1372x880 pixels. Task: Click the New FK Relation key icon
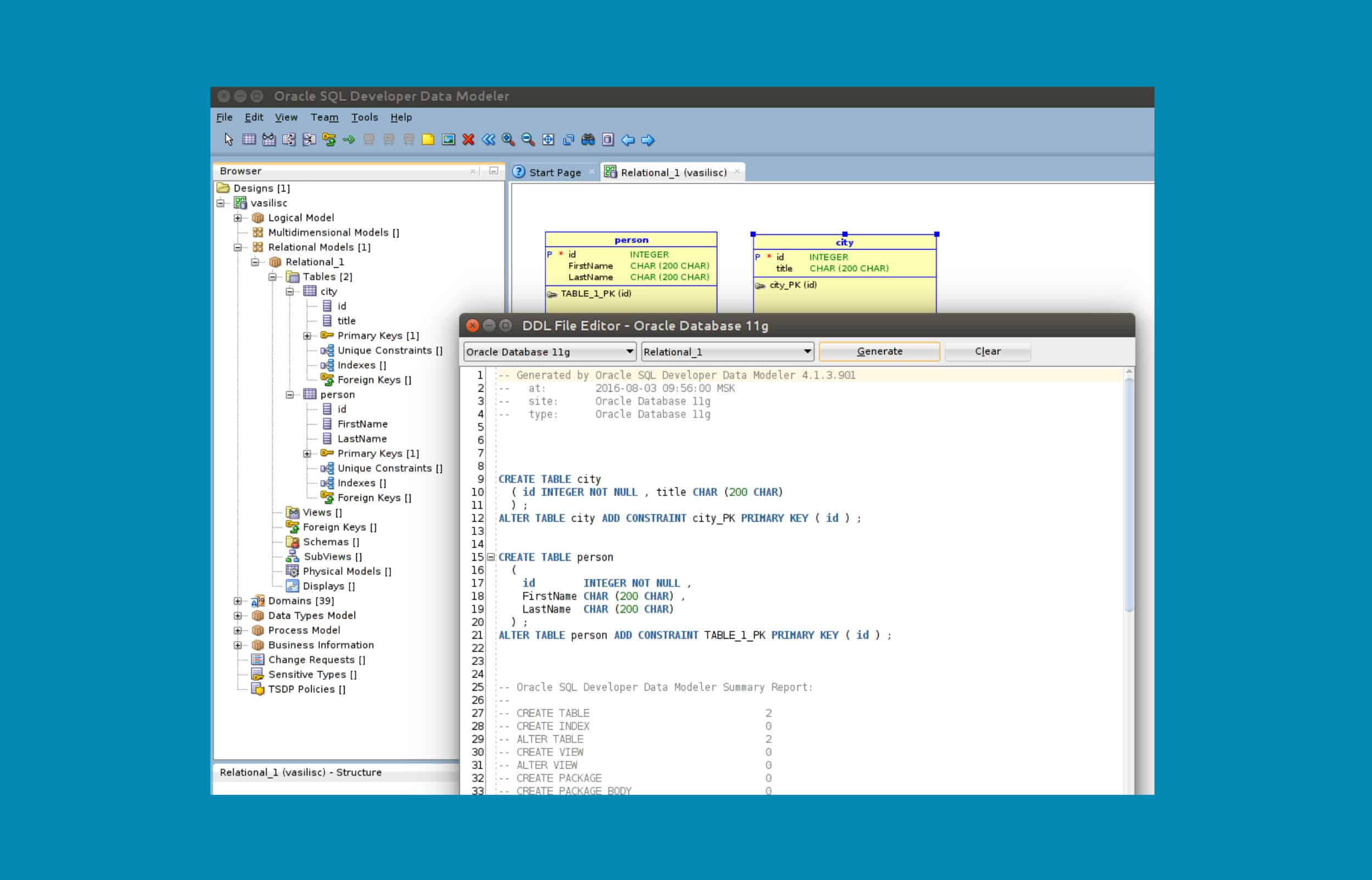coord(329,139)
